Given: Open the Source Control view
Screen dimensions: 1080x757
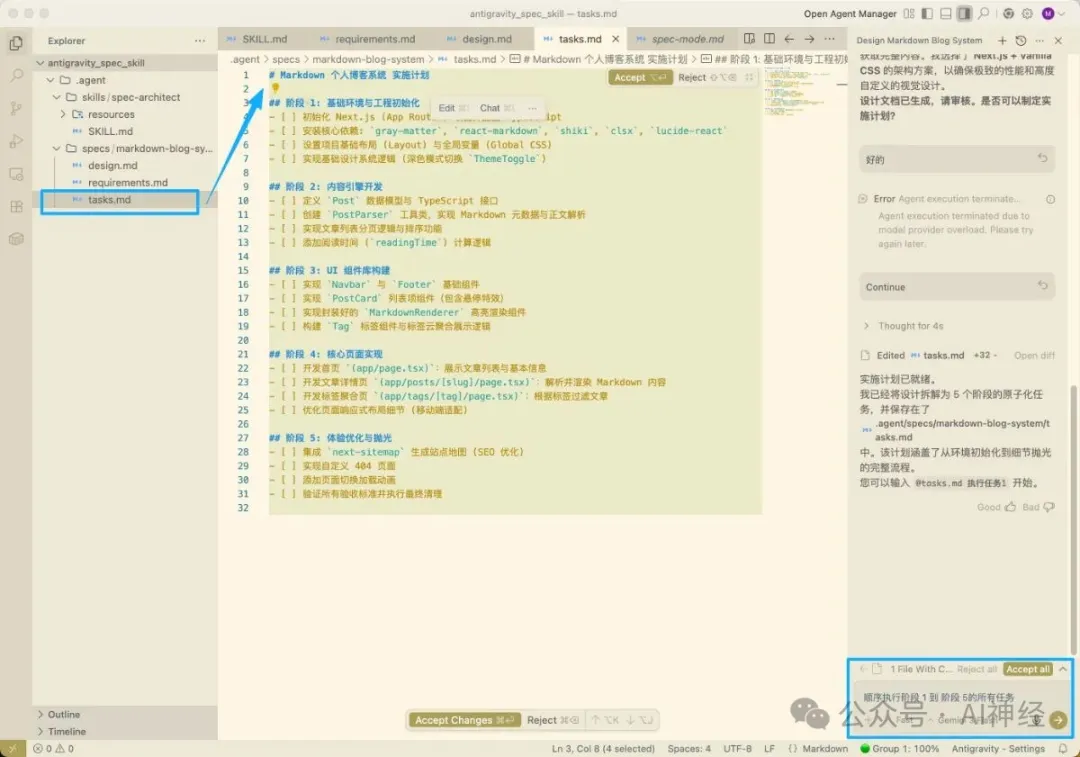Looking at the screenshot, I should coord(16,108).
